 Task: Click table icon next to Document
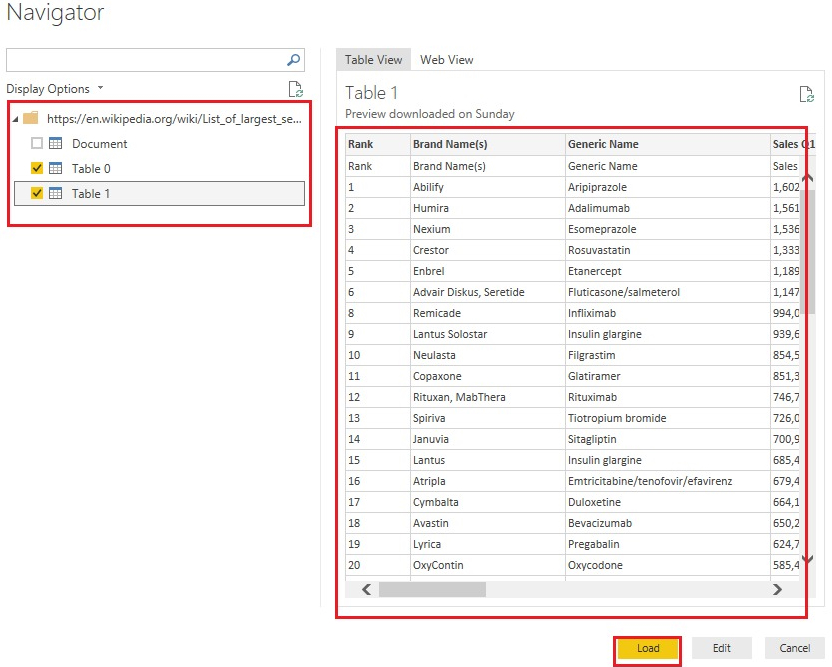(x=56, y=143)
